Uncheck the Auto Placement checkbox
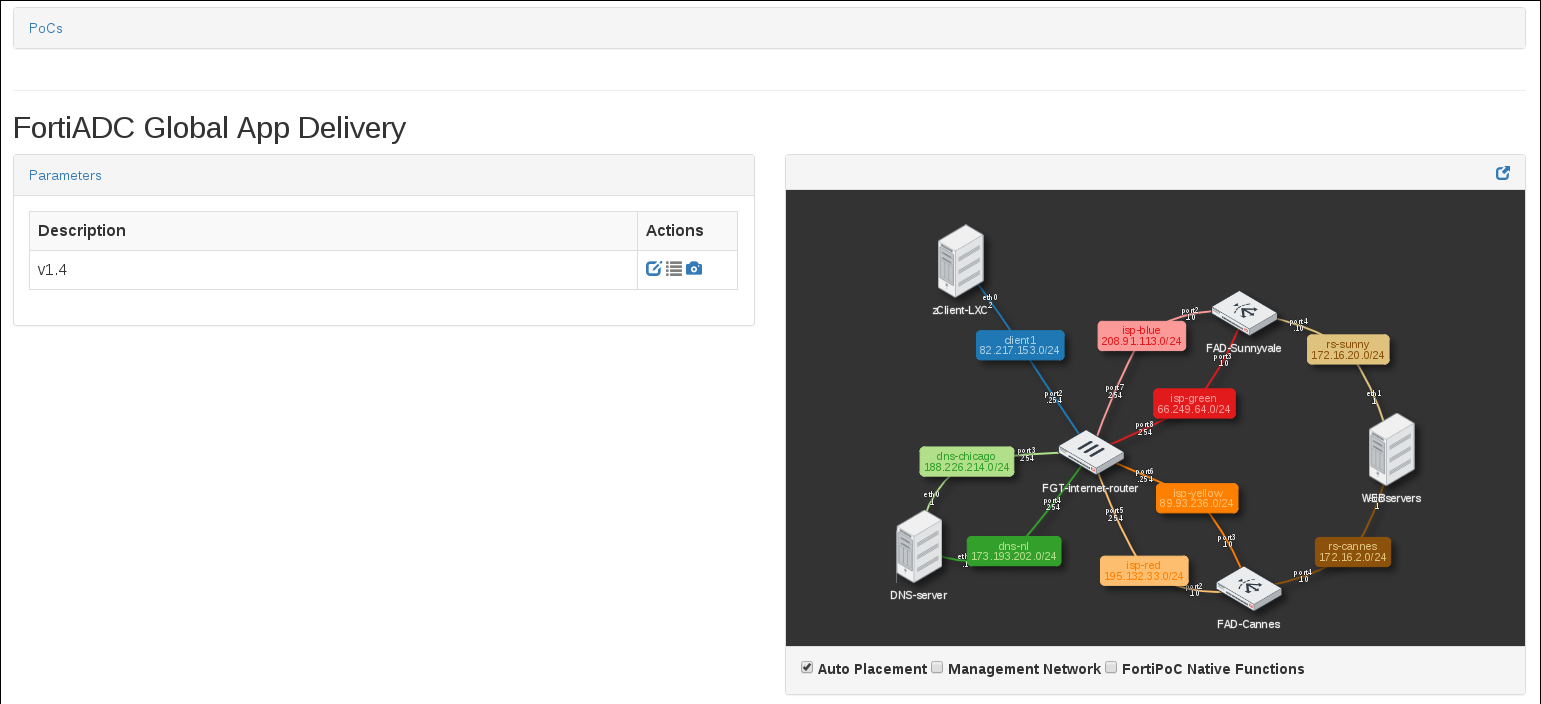This screenshot has width=1541, height=704. click(807, 667)
